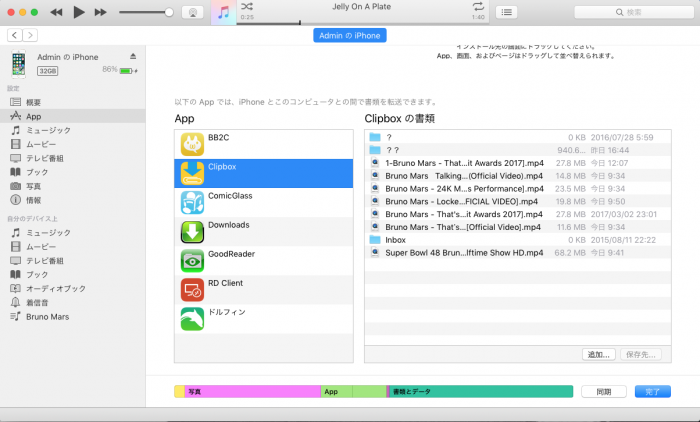This screenshot has height=422, width=700.
Task: Eject Admin の iPhone device
Action: pos(133,56)
